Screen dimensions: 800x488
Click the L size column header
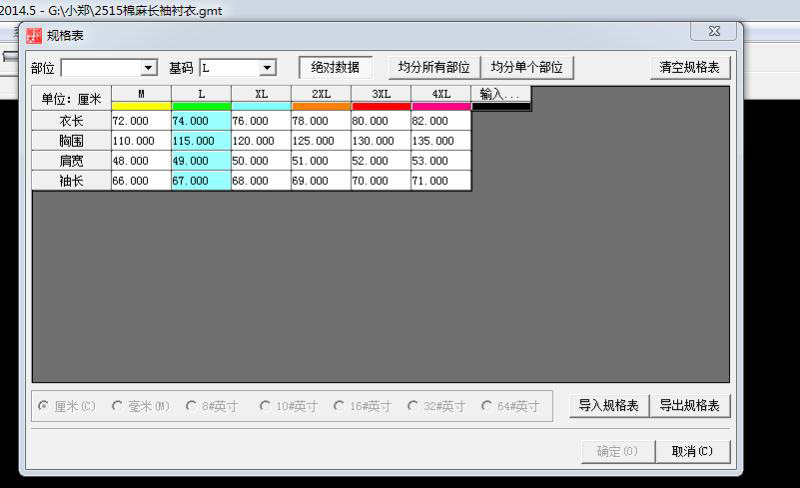[202, 94]
